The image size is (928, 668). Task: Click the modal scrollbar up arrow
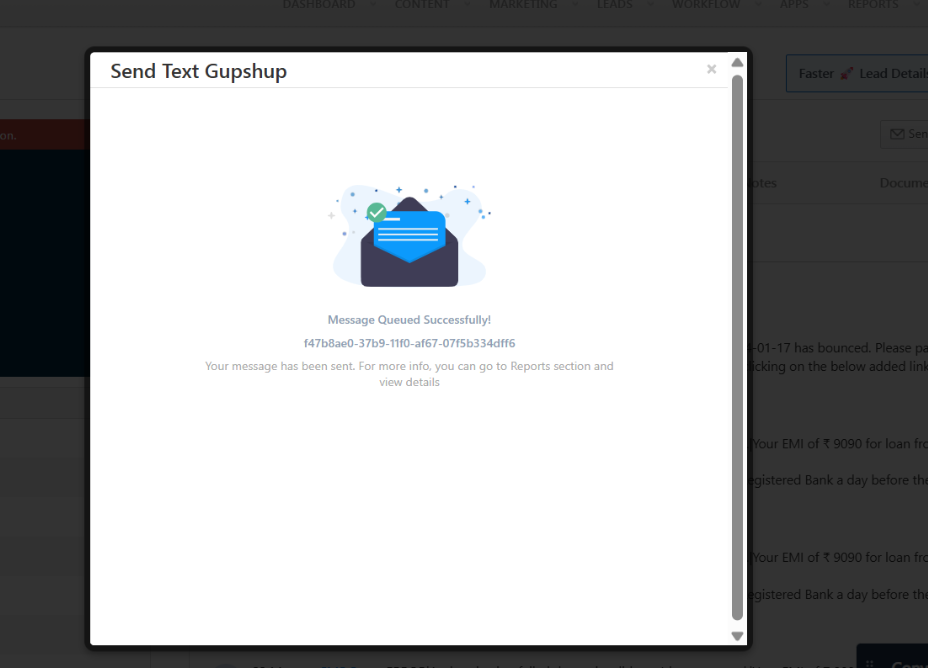737,63
